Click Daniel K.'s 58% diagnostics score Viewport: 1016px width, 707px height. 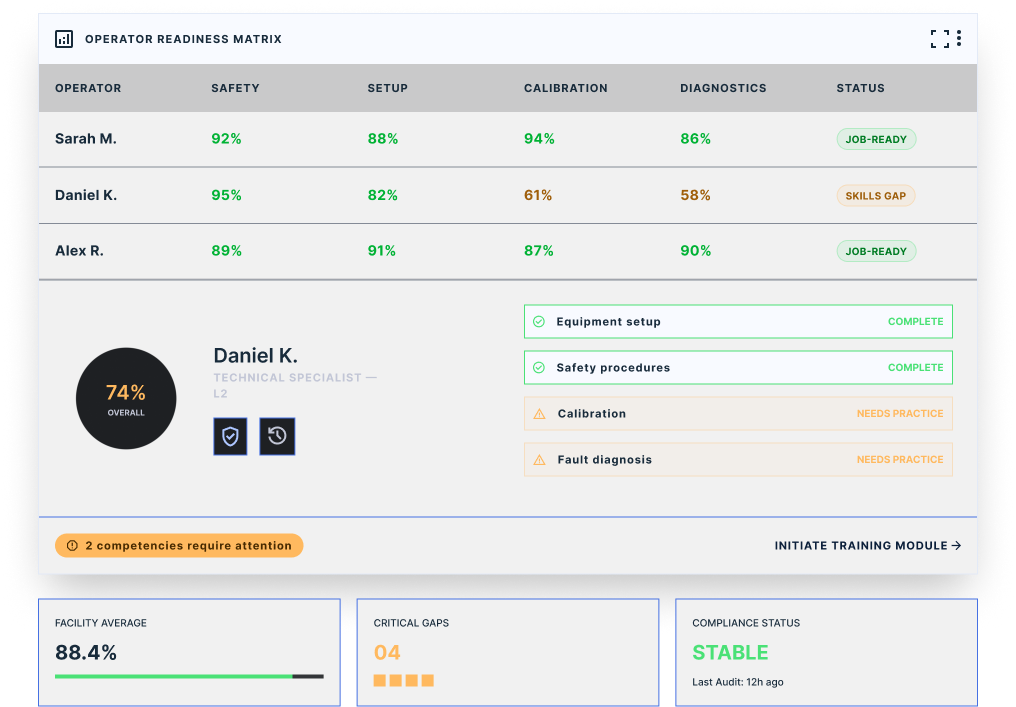pos(695,195)
